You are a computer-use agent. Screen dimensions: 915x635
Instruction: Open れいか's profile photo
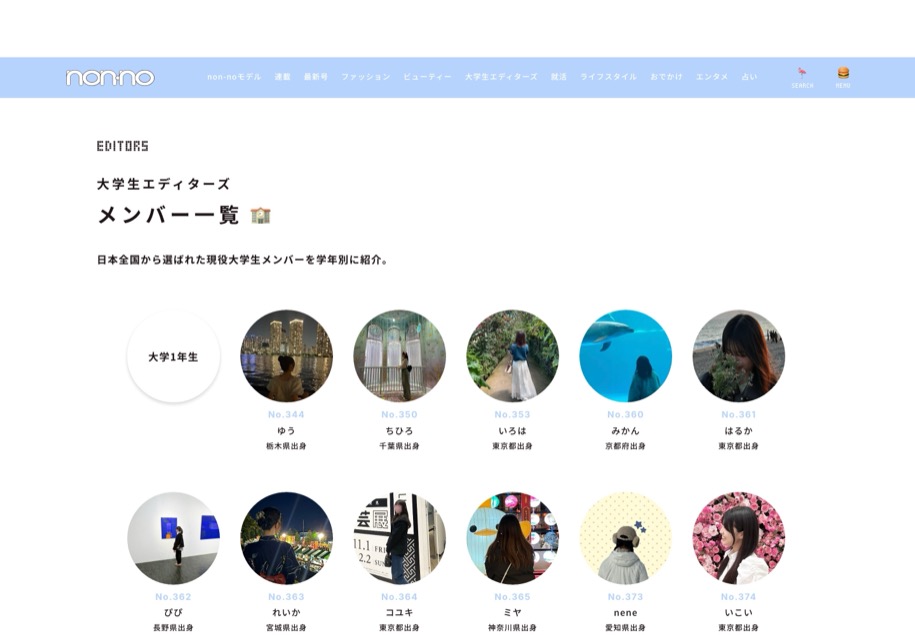tap(287, 538)
